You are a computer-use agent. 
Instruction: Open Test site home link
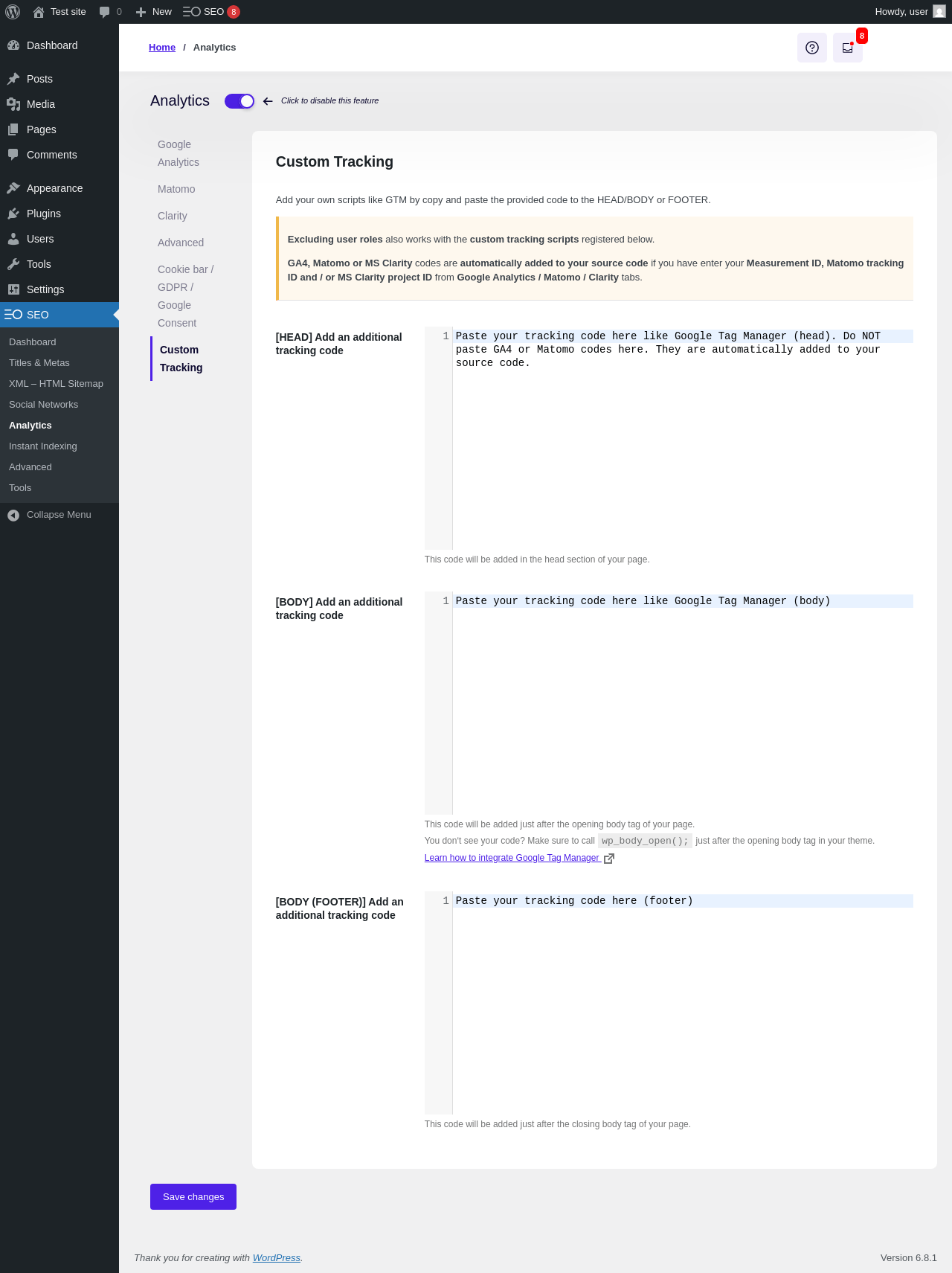pos(59,12)
